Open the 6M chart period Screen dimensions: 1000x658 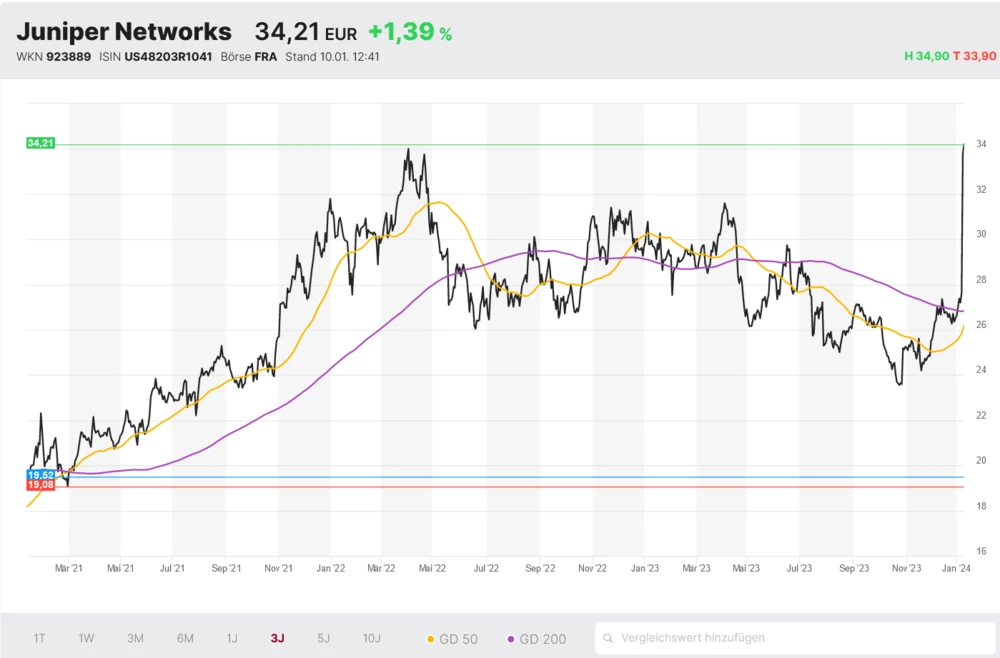pyautogui.click(x=184, y=637)
